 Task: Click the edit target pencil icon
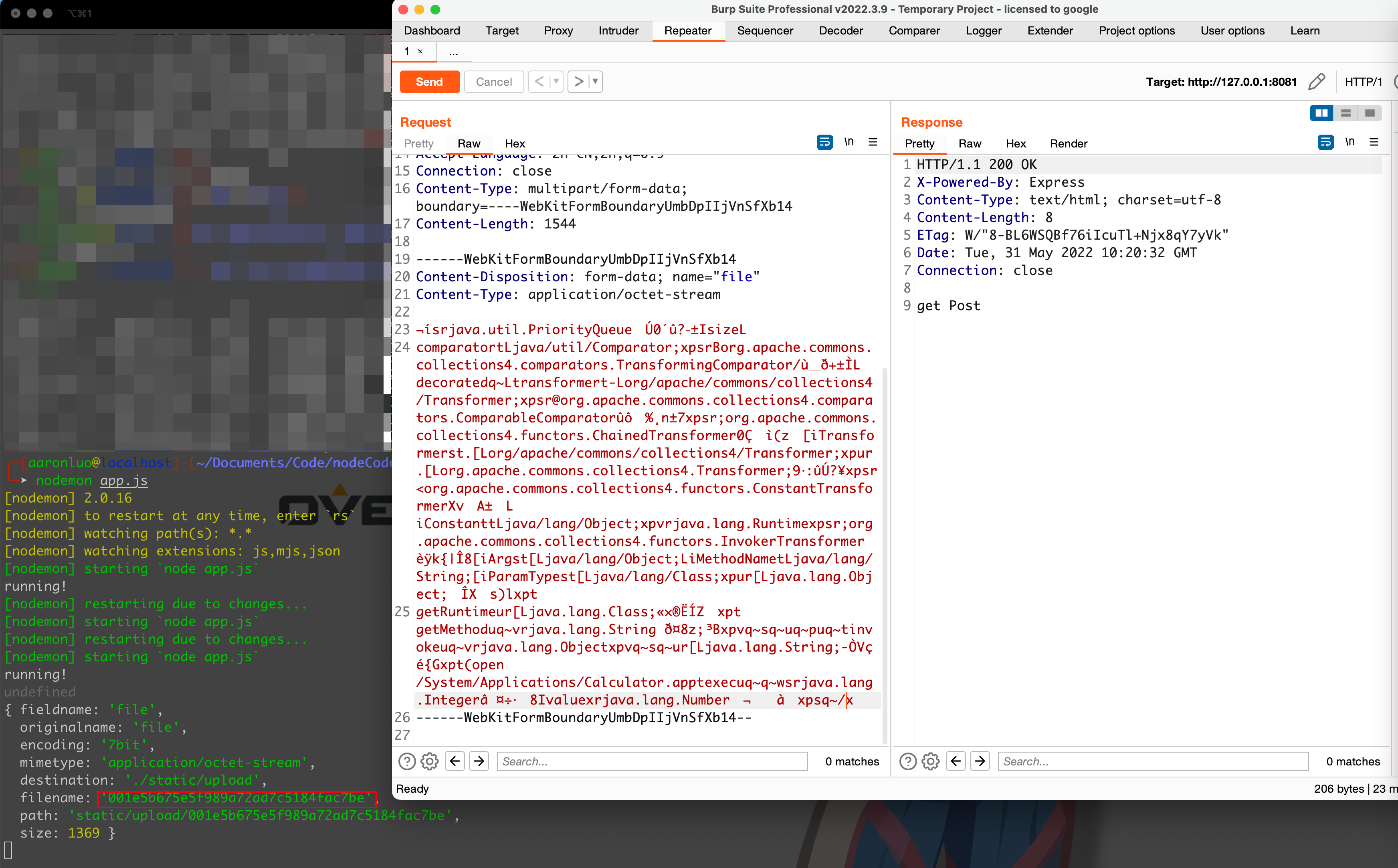[x=1317, y=81]
